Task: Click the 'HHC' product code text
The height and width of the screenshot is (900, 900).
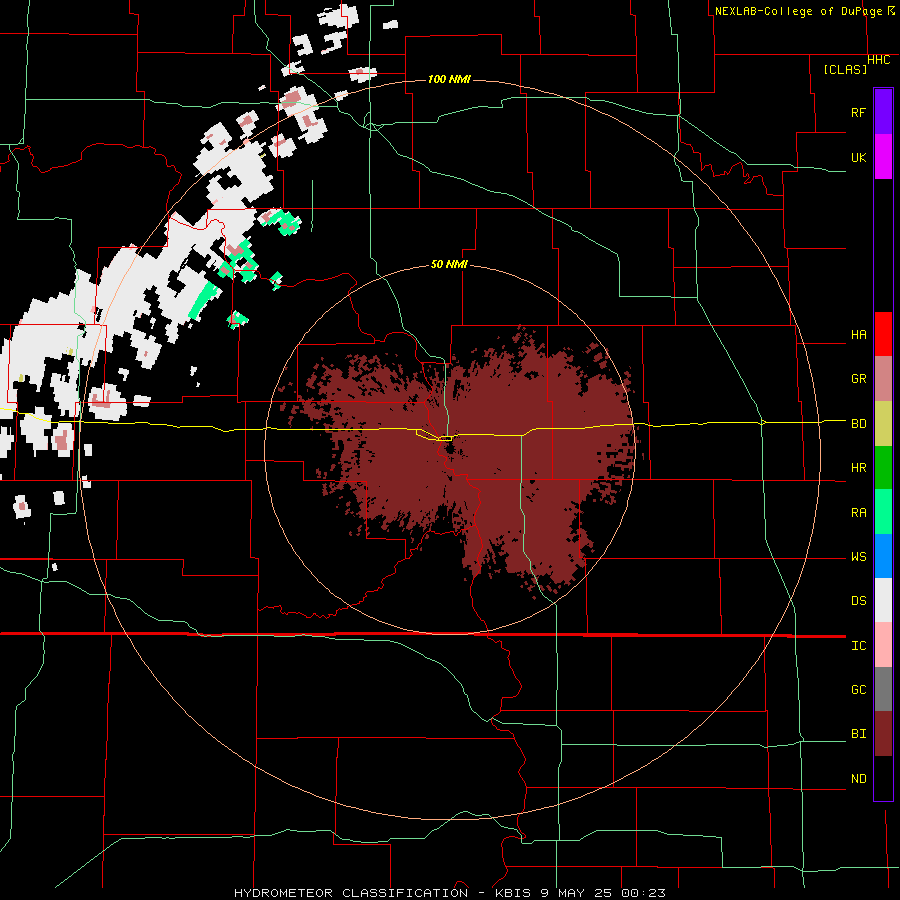Action: coord(879,60)
